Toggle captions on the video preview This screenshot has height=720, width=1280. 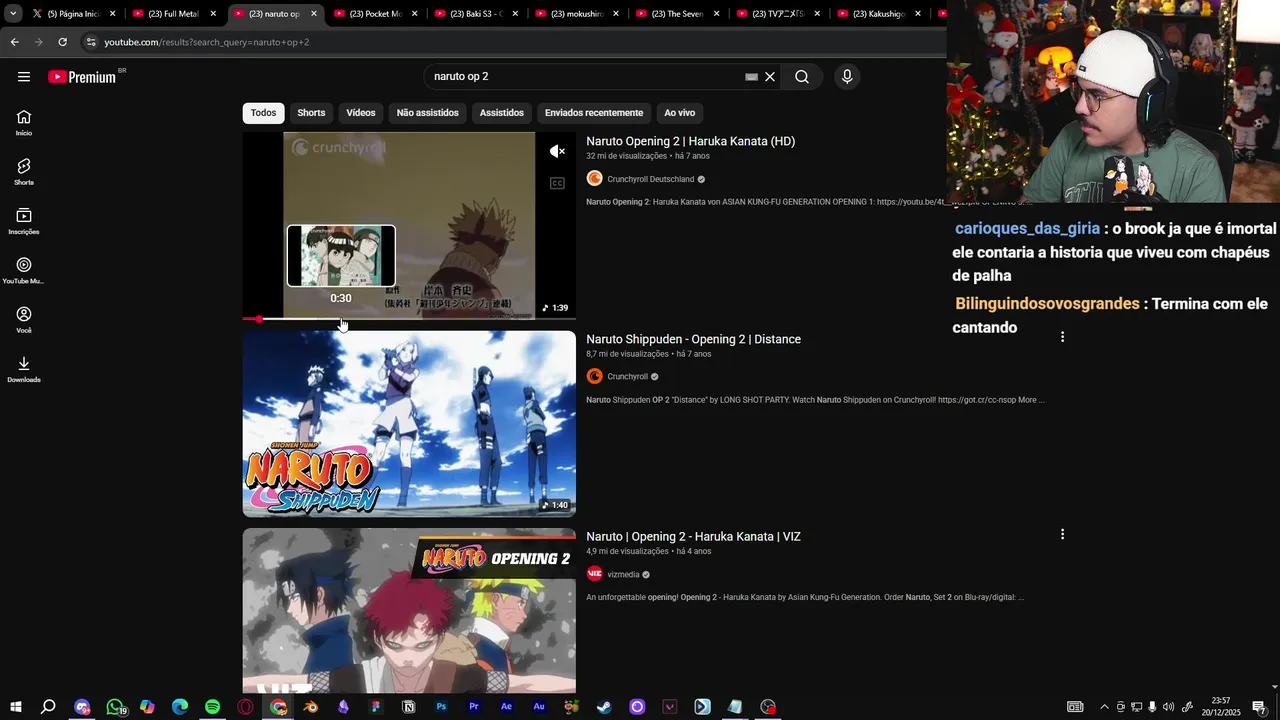(x=557, y=183)
